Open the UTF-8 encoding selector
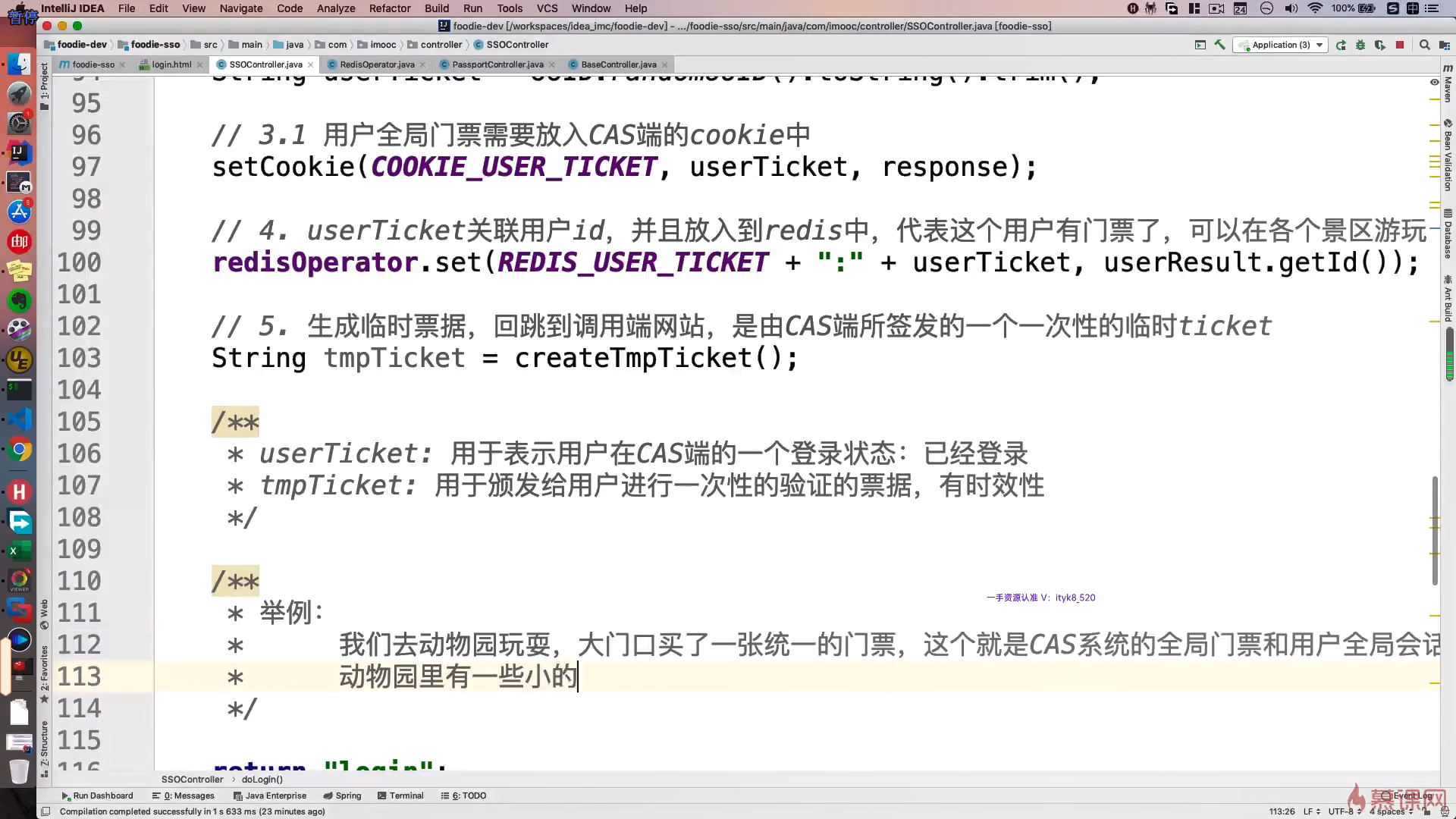This screenshot has height=819, width=1456. 1344,811
